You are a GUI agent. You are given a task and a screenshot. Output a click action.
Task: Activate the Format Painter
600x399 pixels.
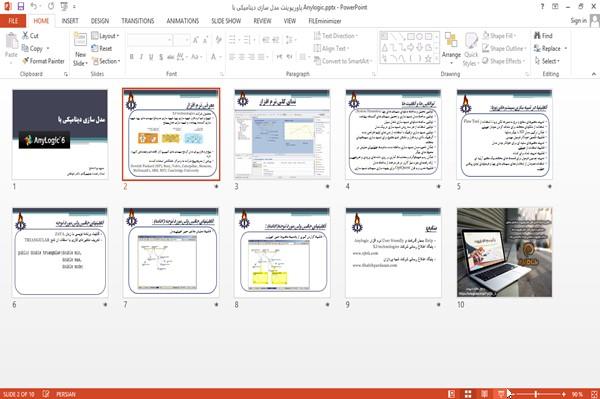tap(43, 61)
